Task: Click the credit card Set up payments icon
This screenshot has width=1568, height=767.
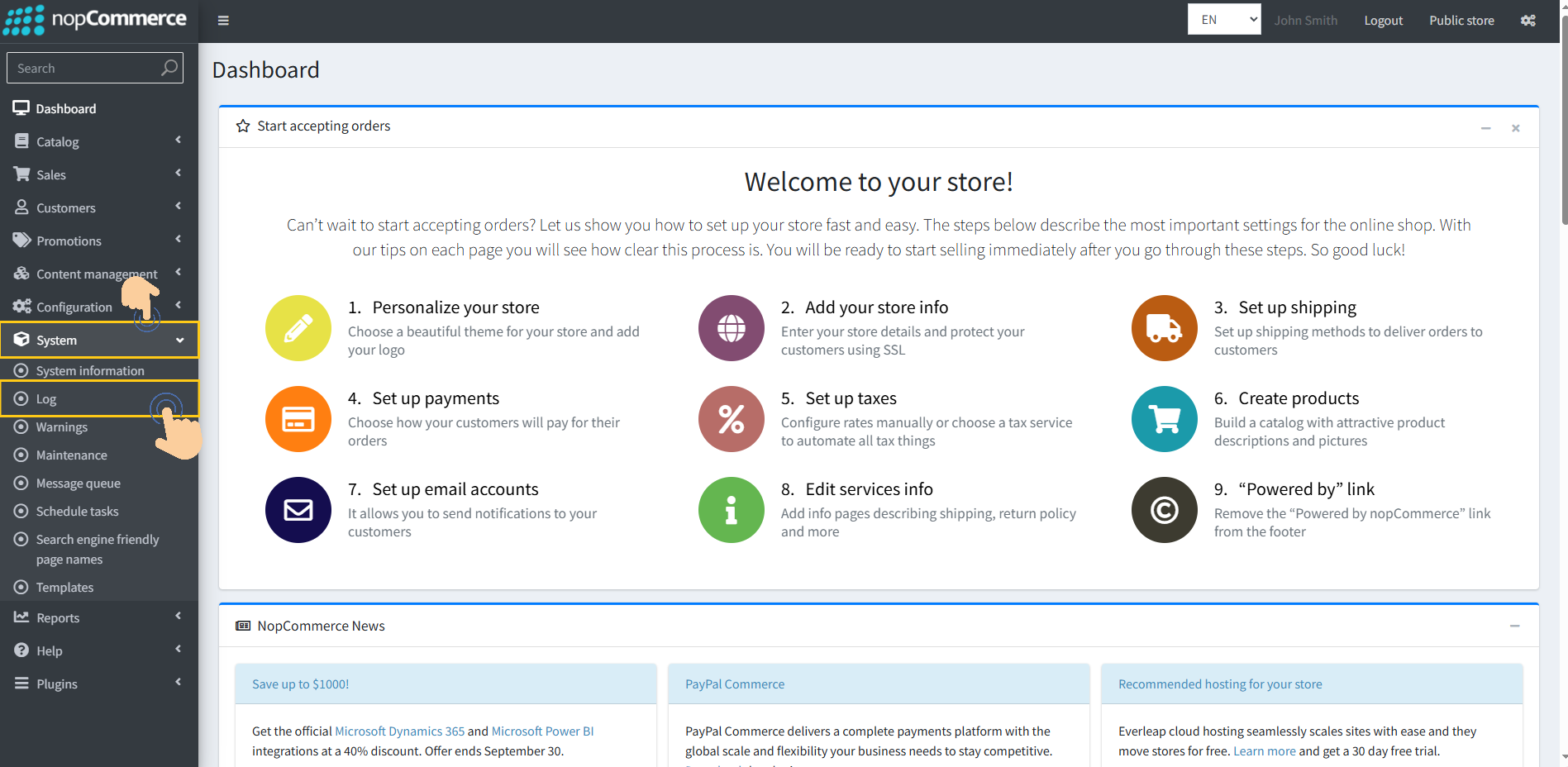Action: click(x=298, y=419)
